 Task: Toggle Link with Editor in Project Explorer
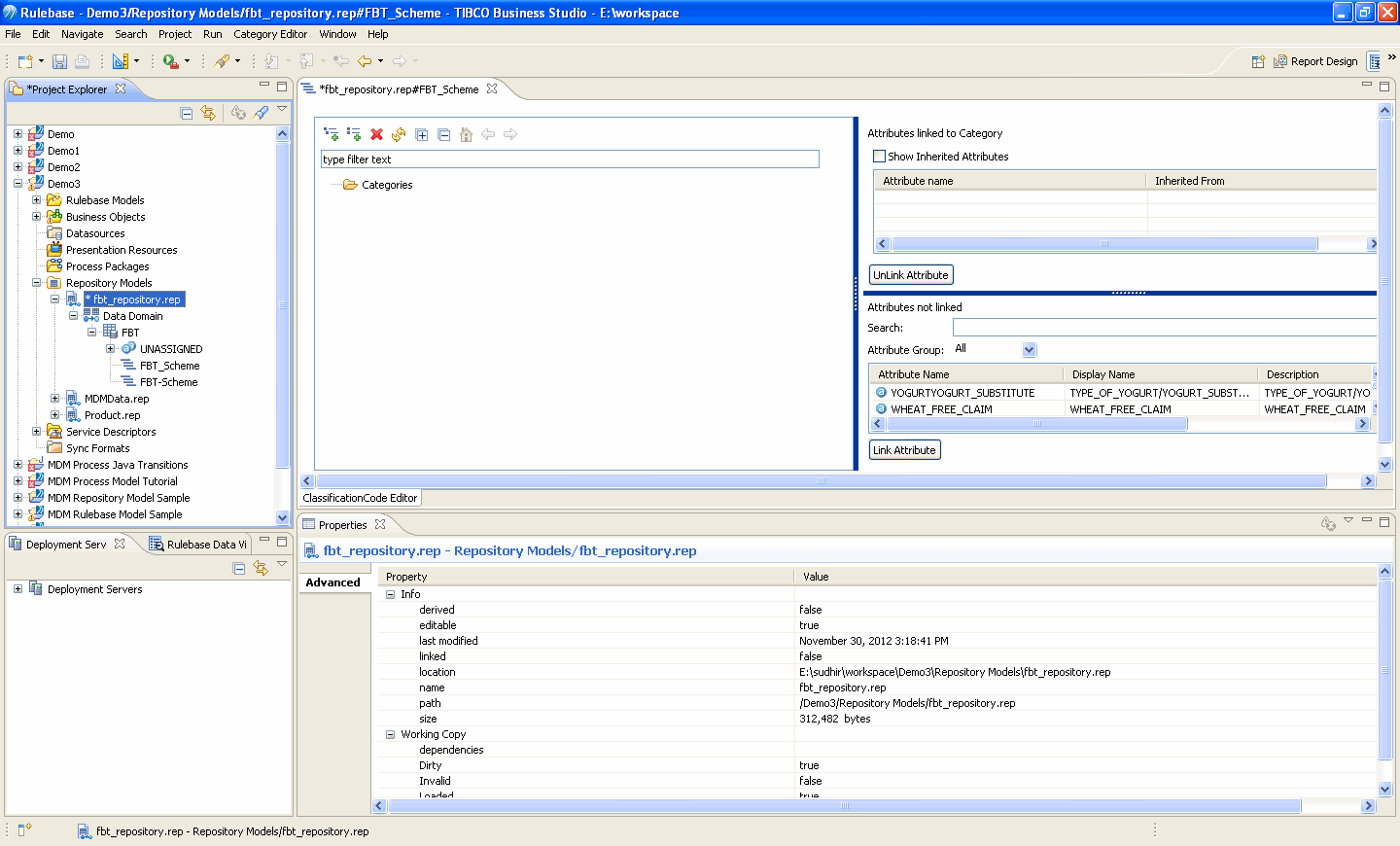pos(208,113)
